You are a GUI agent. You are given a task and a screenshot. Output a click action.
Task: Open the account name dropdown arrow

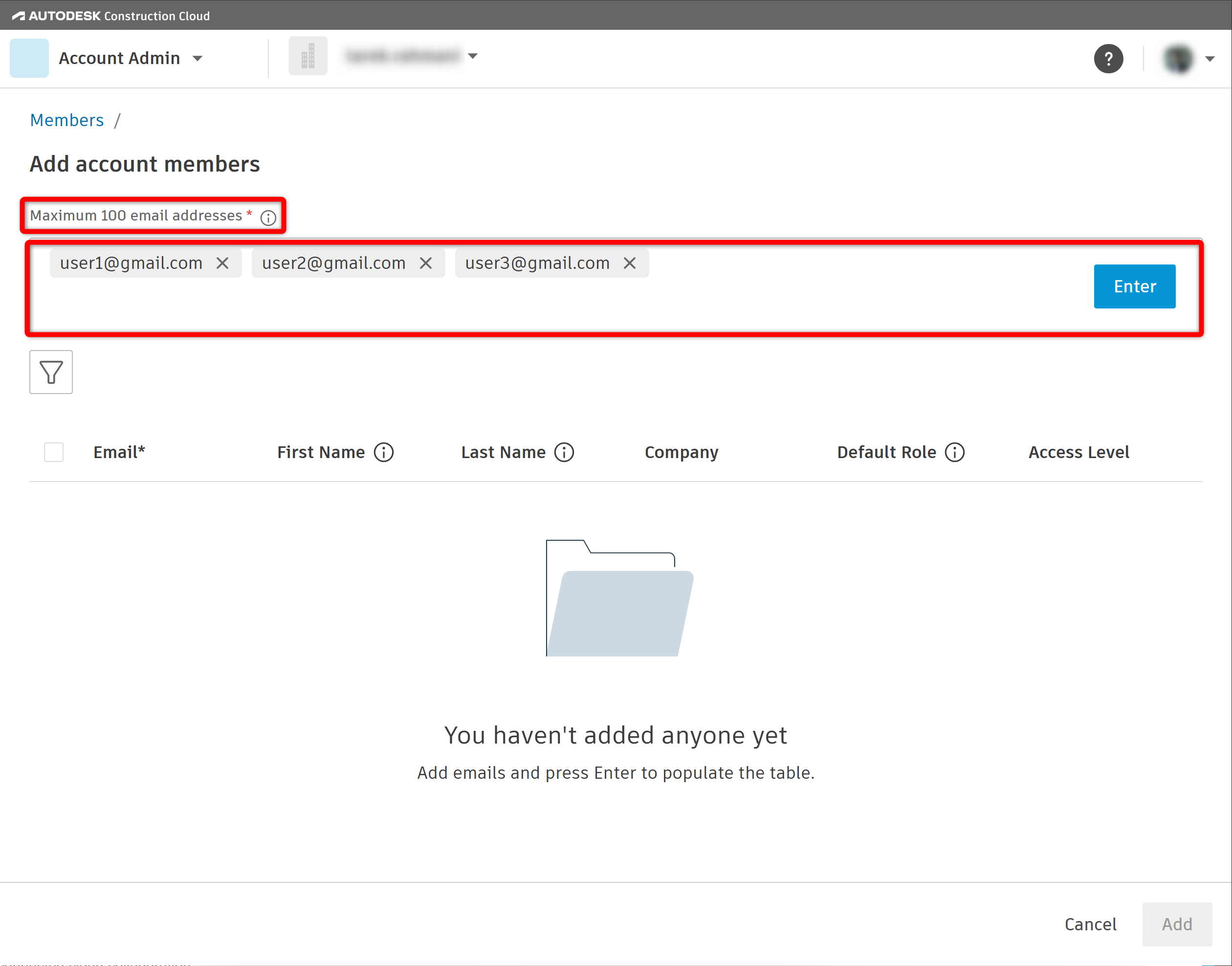(x=473, y=56)
